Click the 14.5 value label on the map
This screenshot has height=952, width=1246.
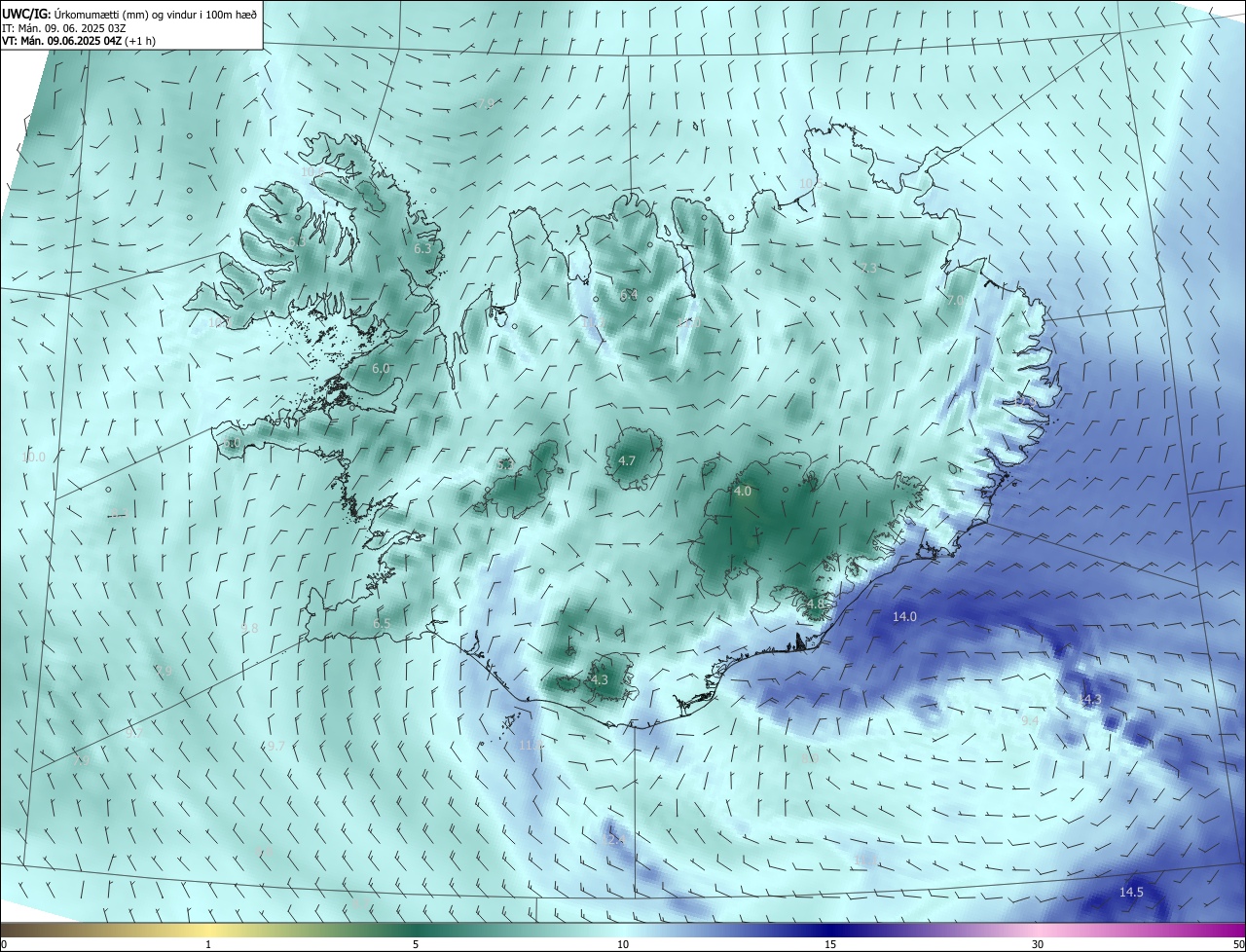(1131, 893)
